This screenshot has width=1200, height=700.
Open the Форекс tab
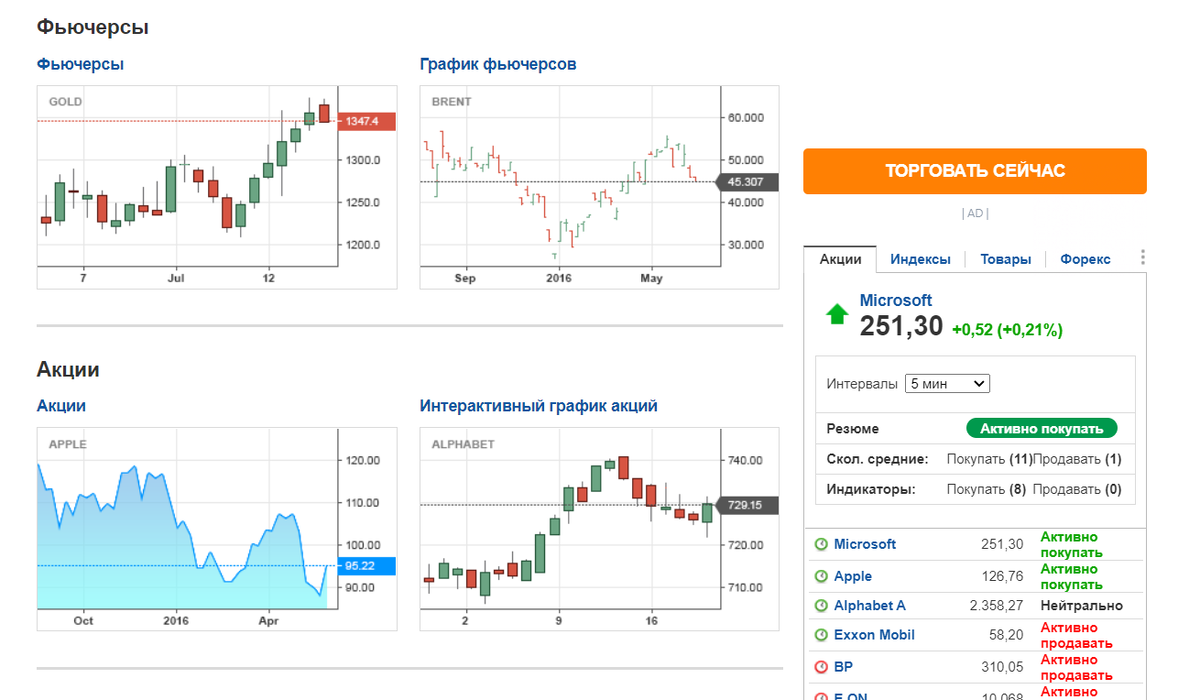pyautogui.click(x=1084, y=259)
